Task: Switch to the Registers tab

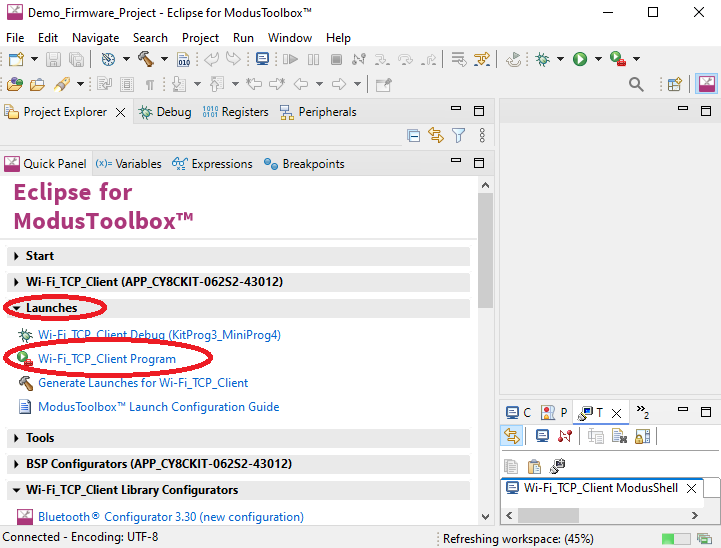Action: (x=235, y=112)
